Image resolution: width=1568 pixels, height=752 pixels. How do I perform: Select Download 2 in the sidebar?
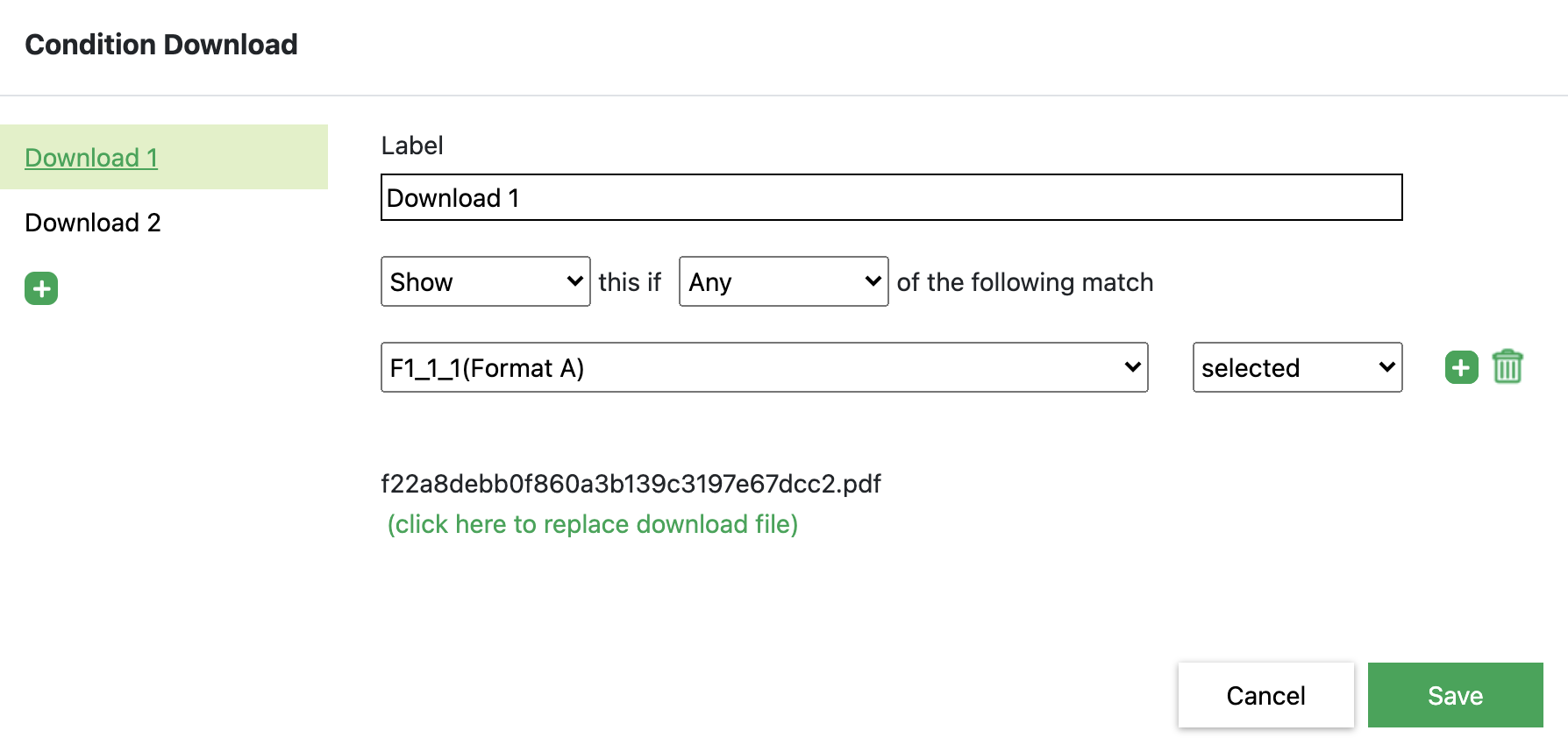pyautogui.click(x=93, y=223)
